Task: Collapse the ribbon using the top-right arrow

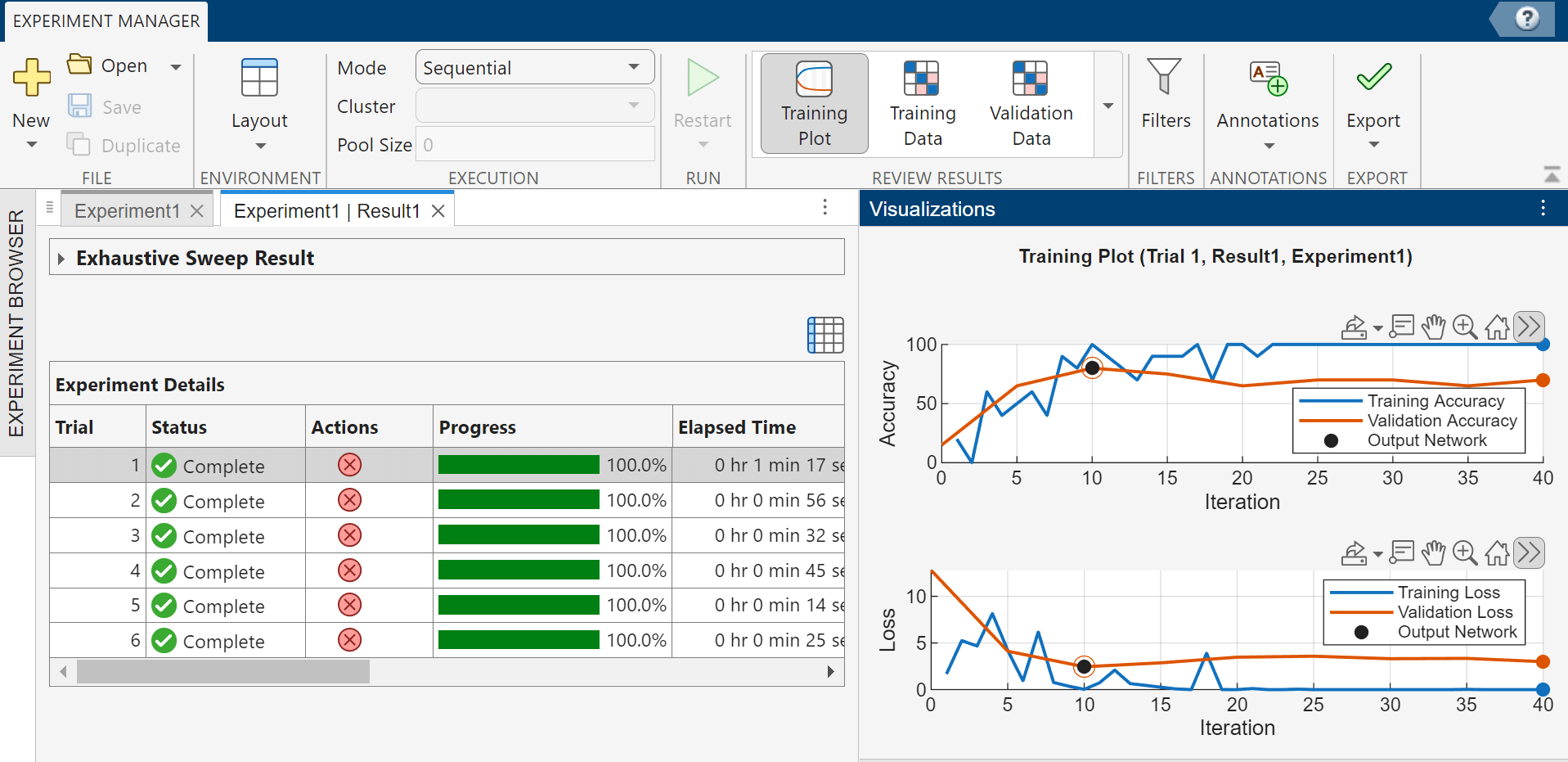Action: pos(1552,174)
